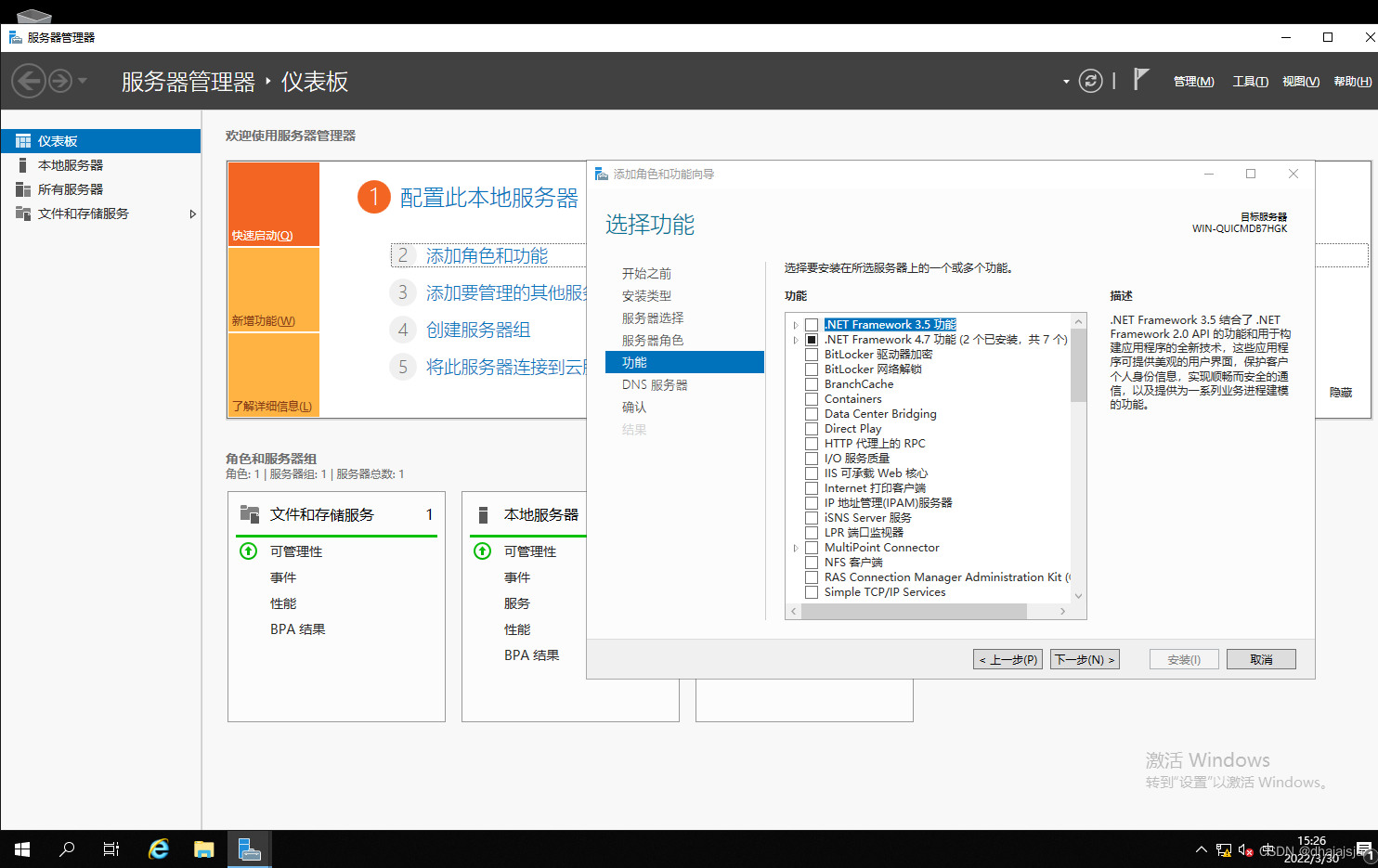Toggle the .NET Framework 4.7 功能 checkbox

(812, 340)
